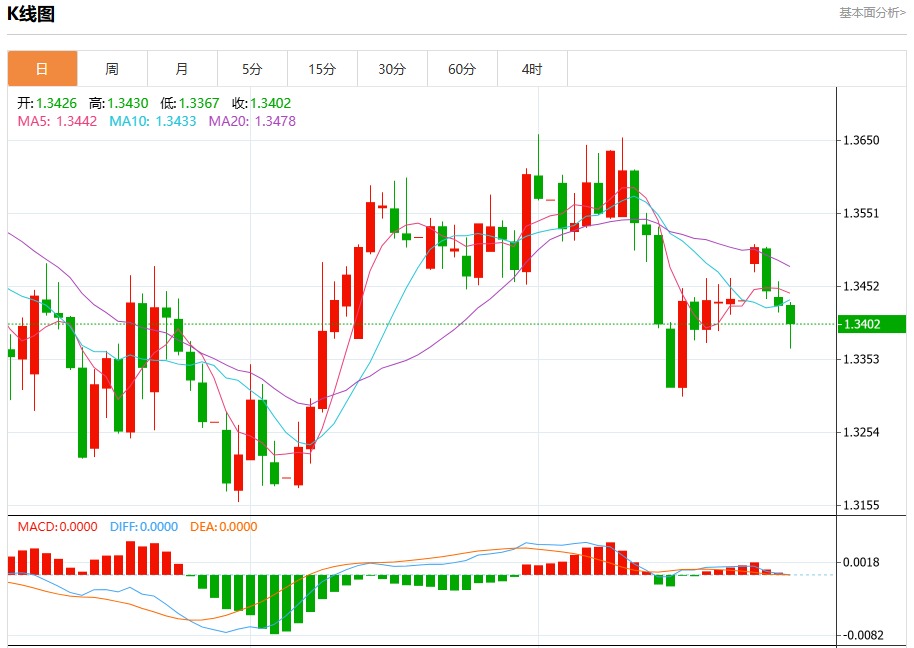The width and height of the screenshot is (914, 648).
Task: Open the 基本面分析 link
Action: coord(872,13)
